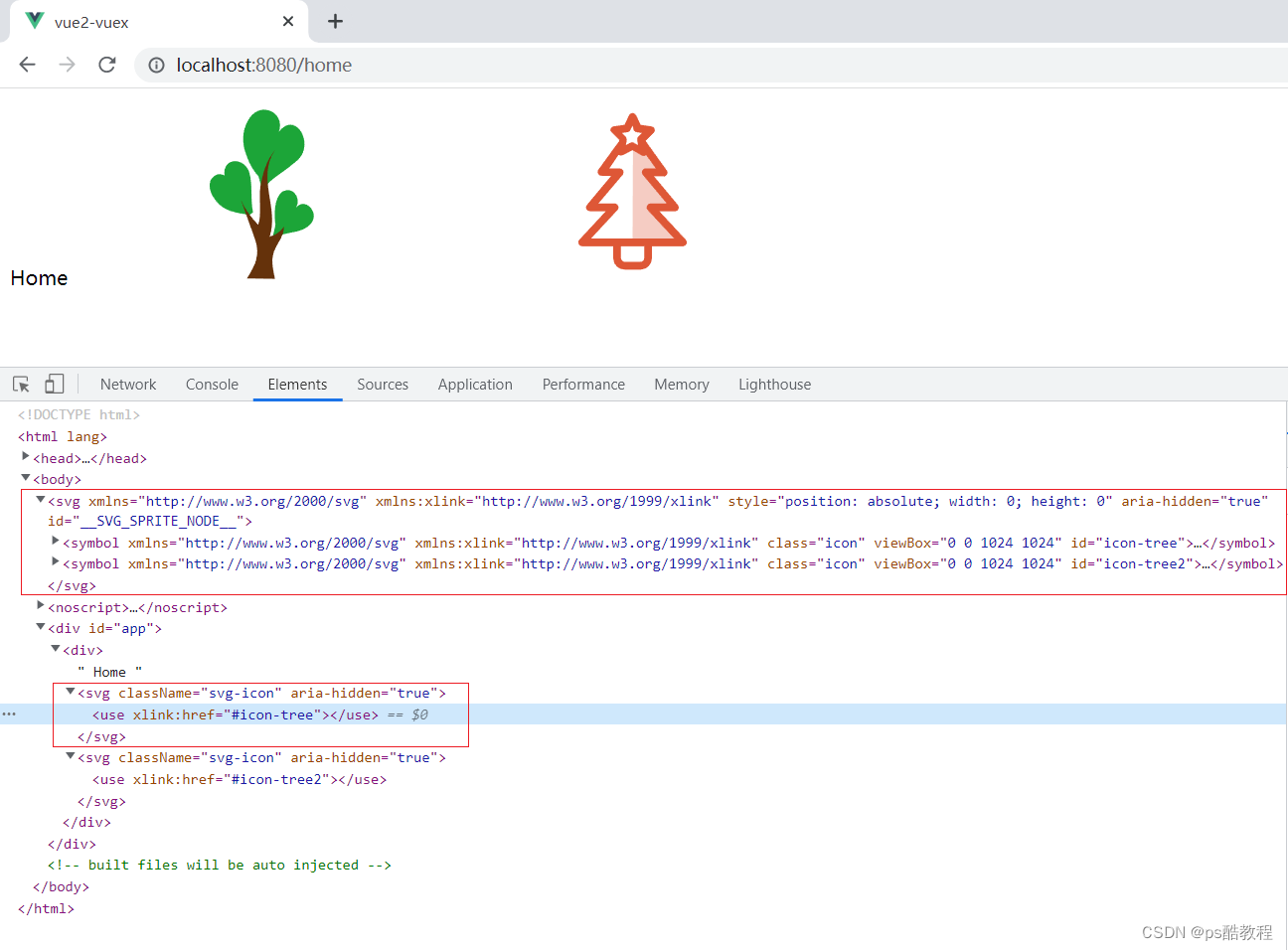Expand the head element node
This screenshot has width=1288, height=950.
pos(25,455)
